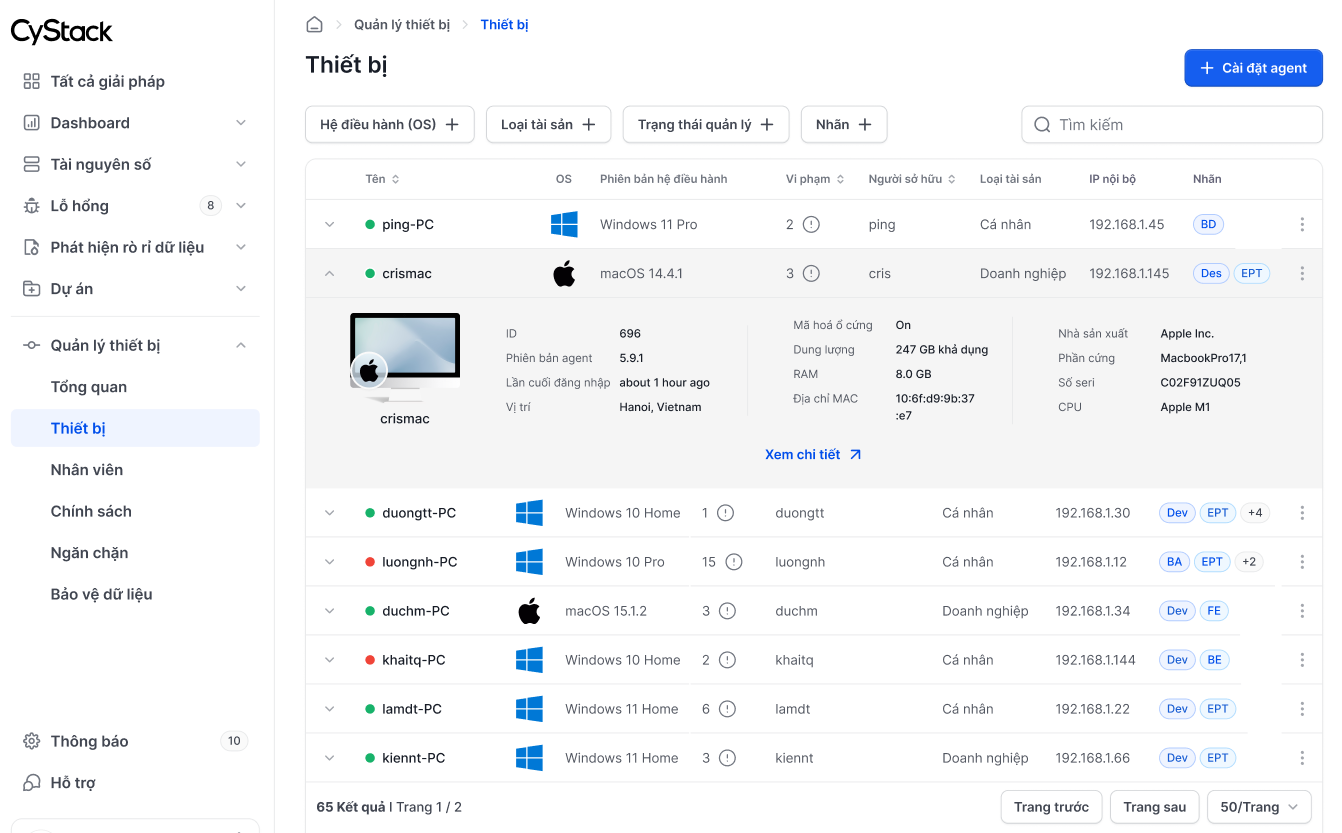Open the kebab menu on duongtt-PC row

1302,512
